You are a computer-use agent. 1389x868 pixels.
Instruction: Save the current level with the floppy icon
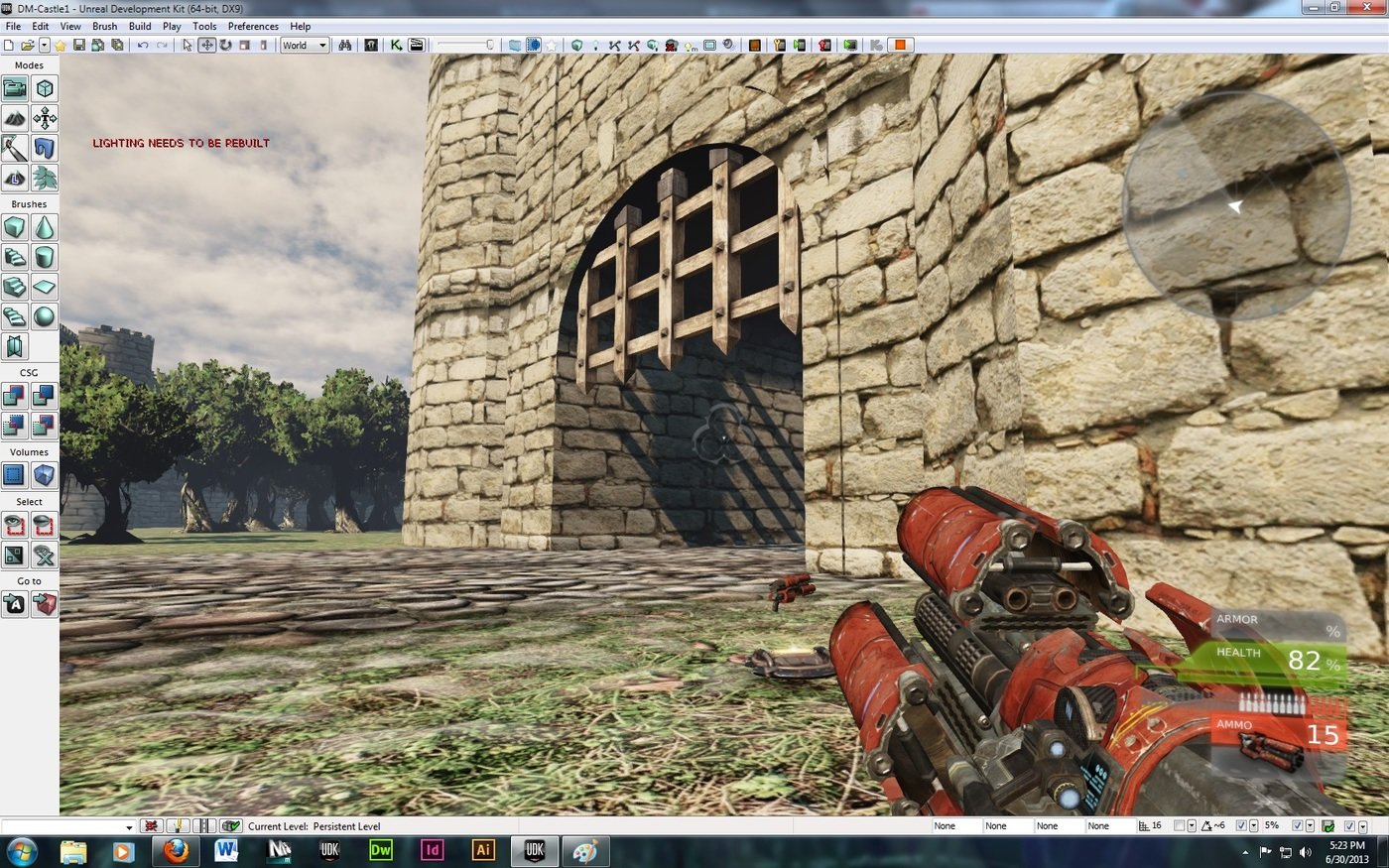point(79,46)
